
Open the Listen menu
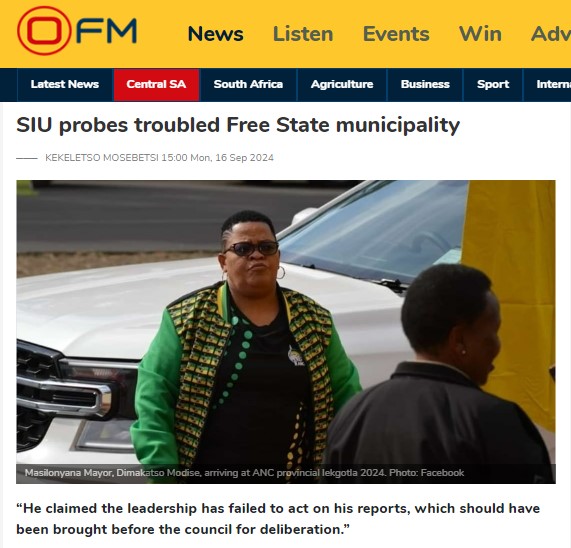(x=303, y=34)
